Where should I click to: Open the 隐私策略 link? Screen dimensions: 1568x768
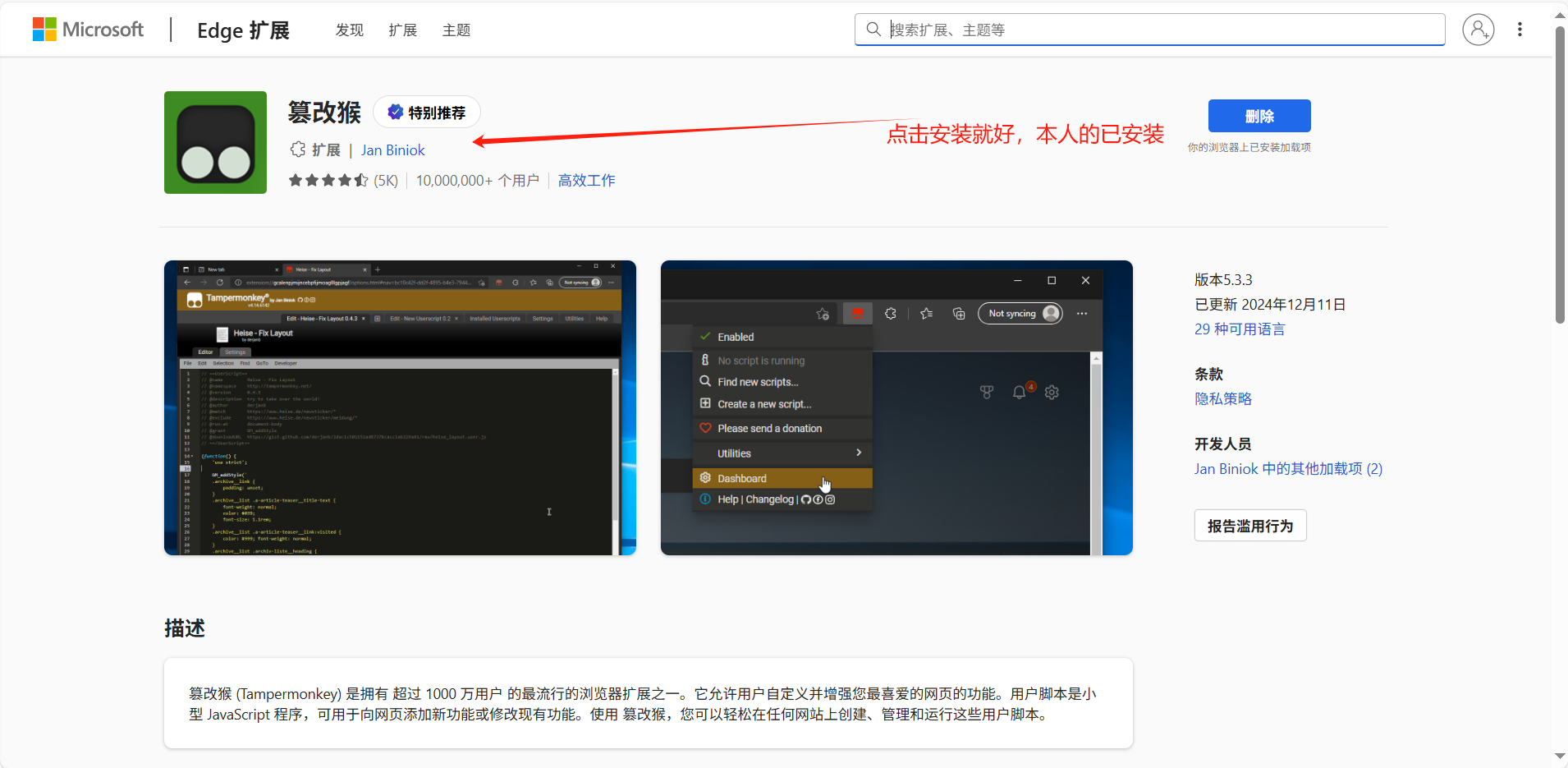[x=1223, y=399]
